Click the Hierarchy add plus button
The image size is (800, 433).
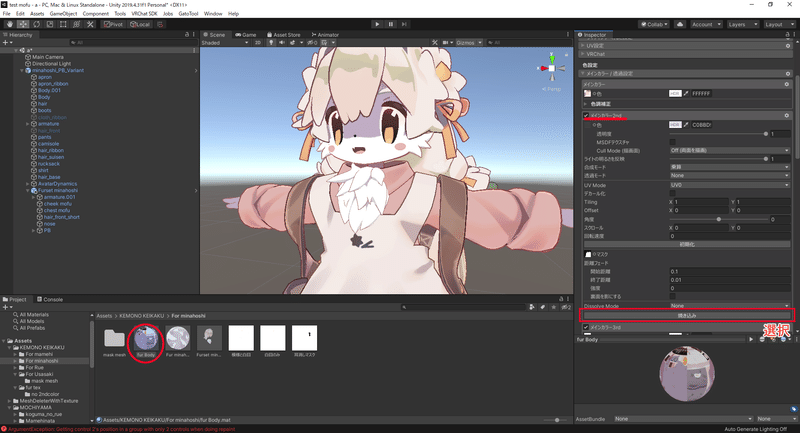tap(6, 43)
